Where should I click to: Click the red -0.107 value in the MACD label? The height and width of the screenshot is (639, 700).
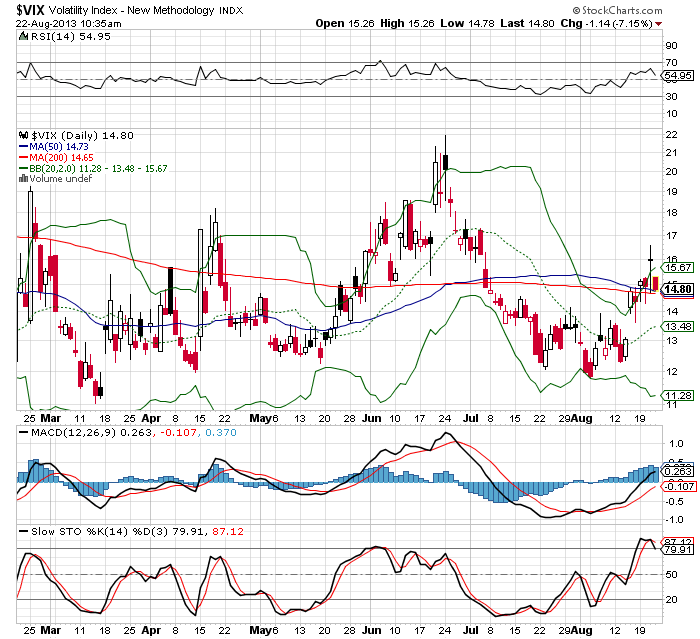coord(178,432)
